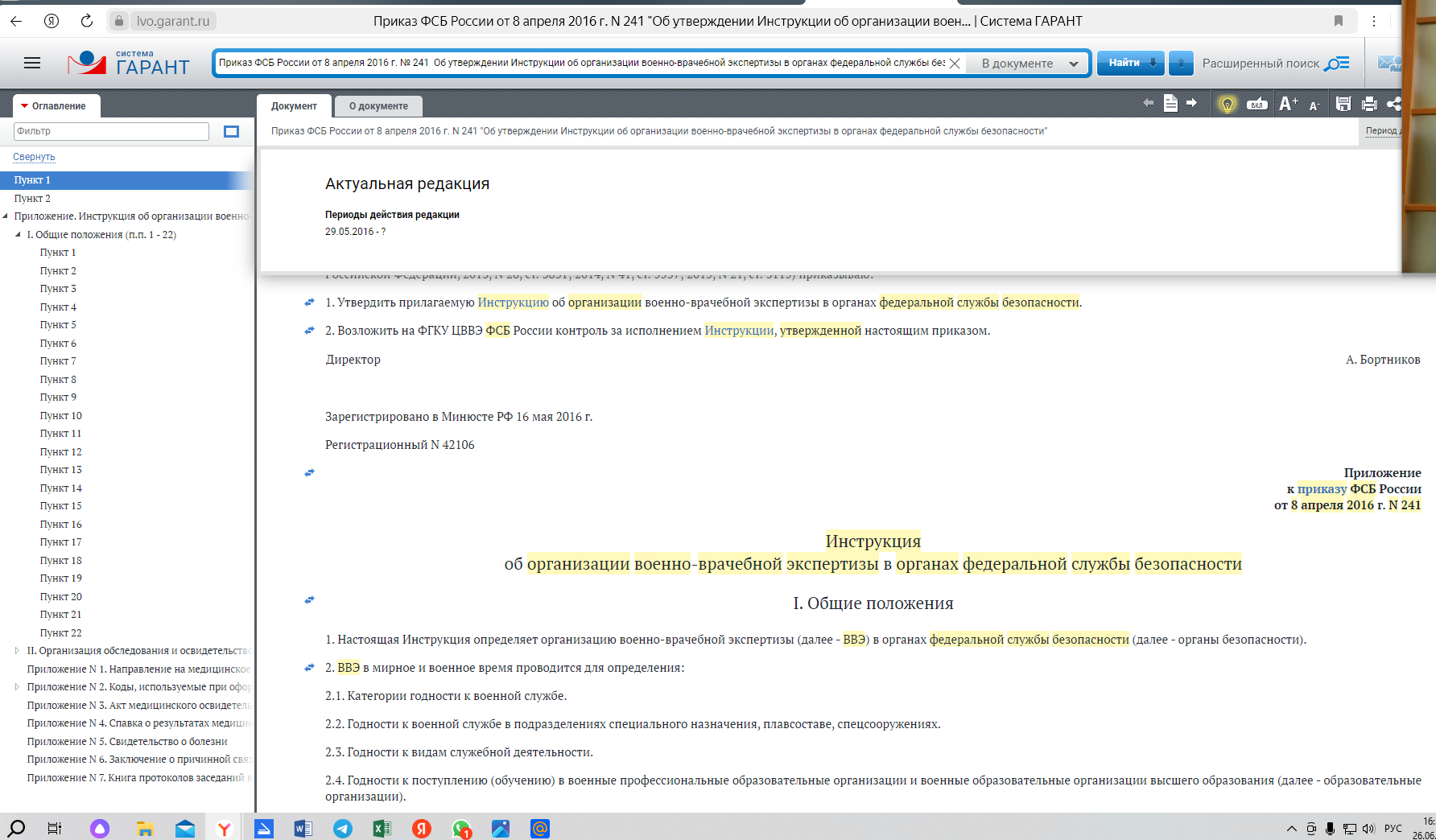
Task: Select 'Пункт 22' in the contents tree
Action: 61,633
